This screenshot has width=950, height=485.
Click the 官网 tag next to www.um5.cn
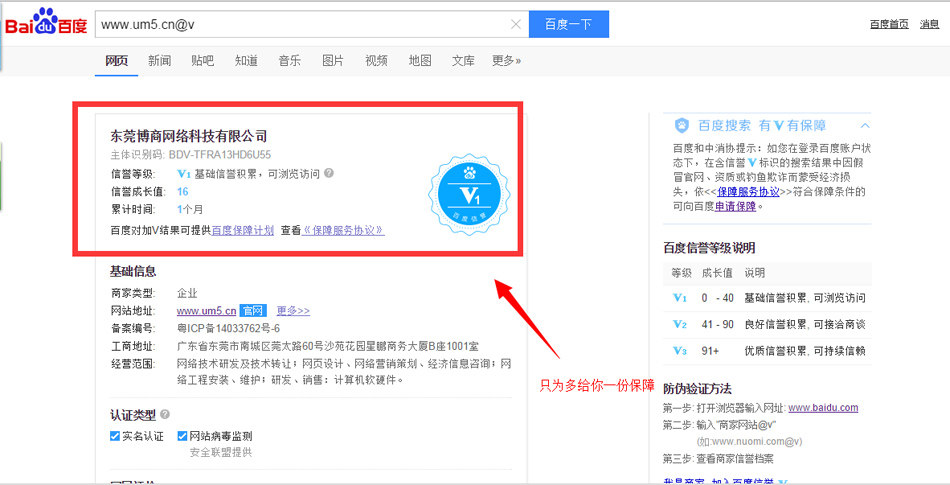point(253,311)
